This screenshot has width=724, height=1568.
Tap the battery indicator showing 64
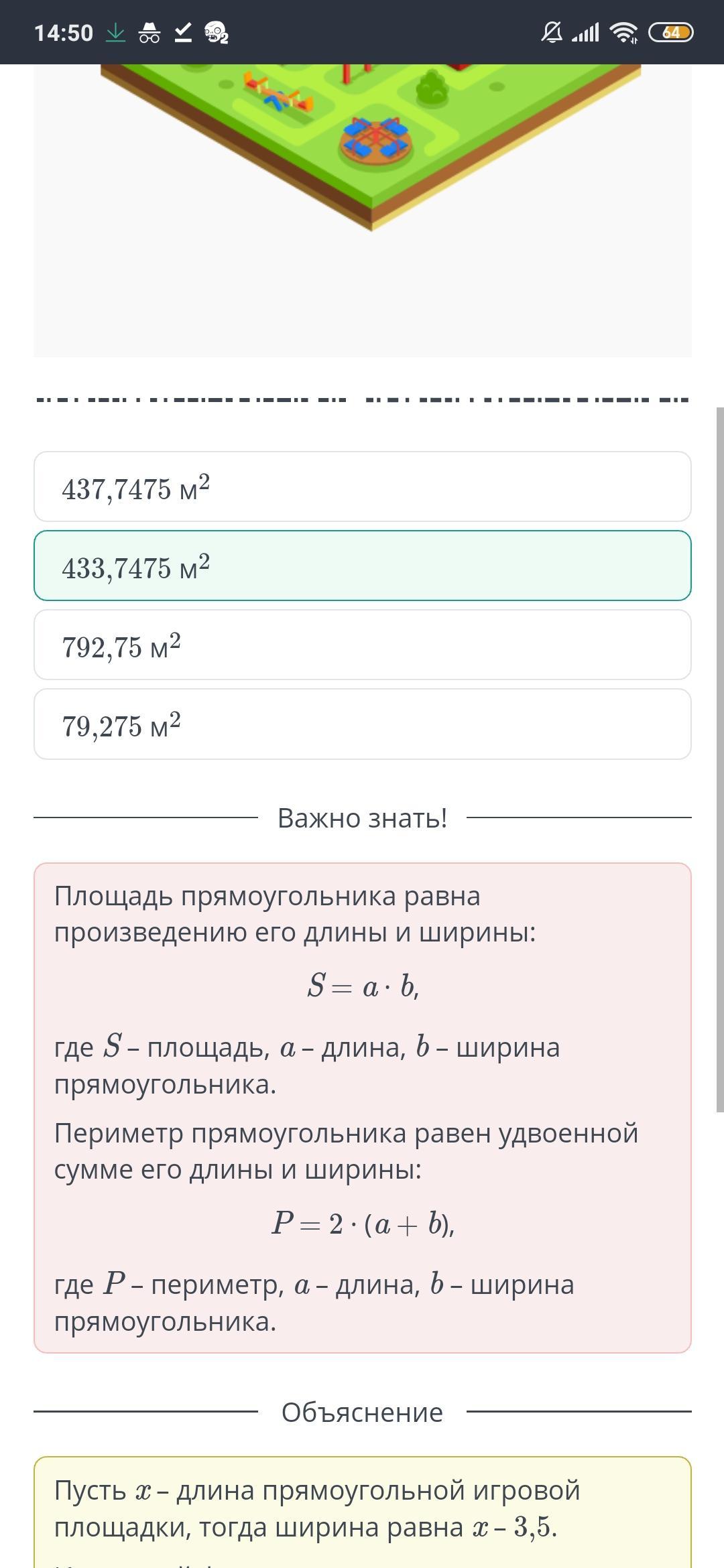(671, 32)
